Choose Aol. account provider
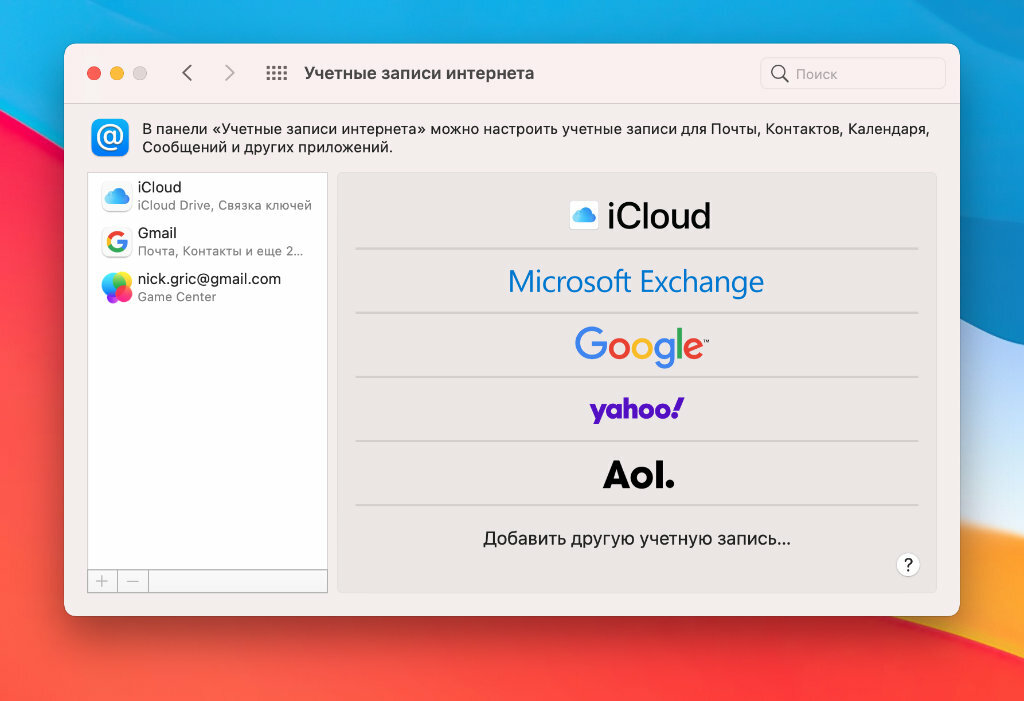 (637, 474)
